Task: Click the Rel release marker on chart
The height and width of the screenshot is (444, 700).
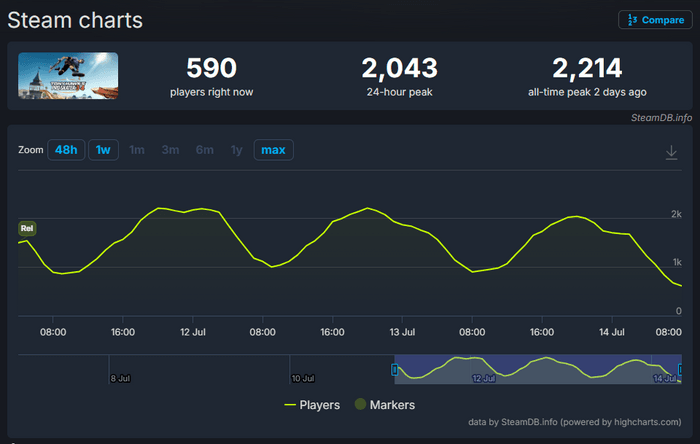Action: click(27, 228)
